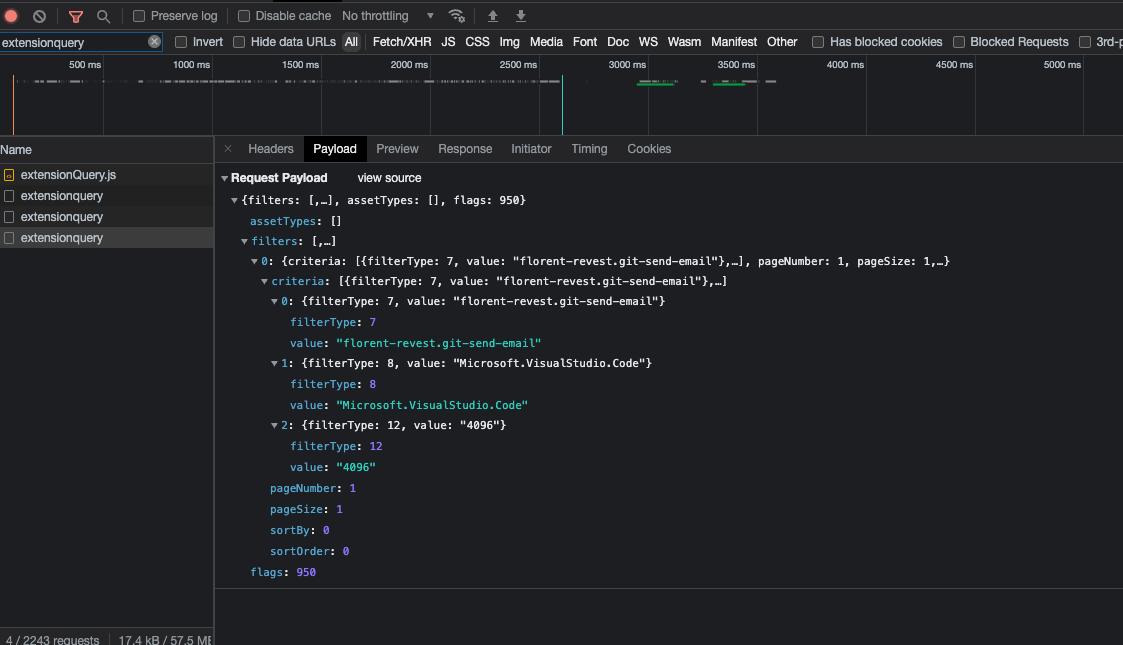Image resolution: width=1123 pixels, height=645 pixels.
Task: Clear the filter text with the X icon
Action: point(154,42)
